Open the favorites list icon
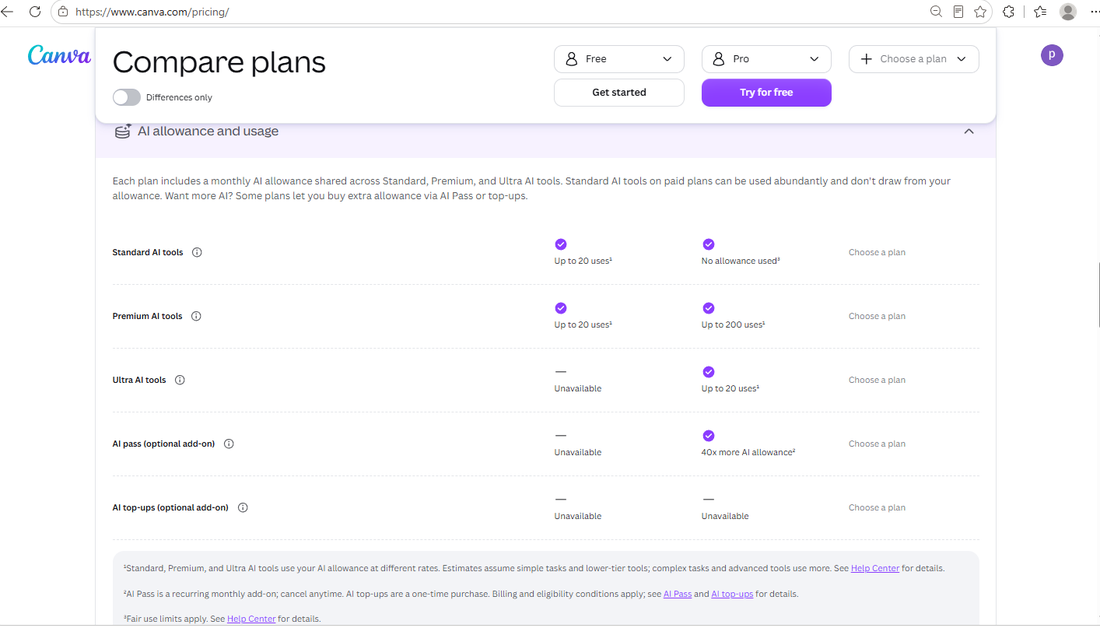Viewport: 1100px width, 628px height. [1040, 11]
